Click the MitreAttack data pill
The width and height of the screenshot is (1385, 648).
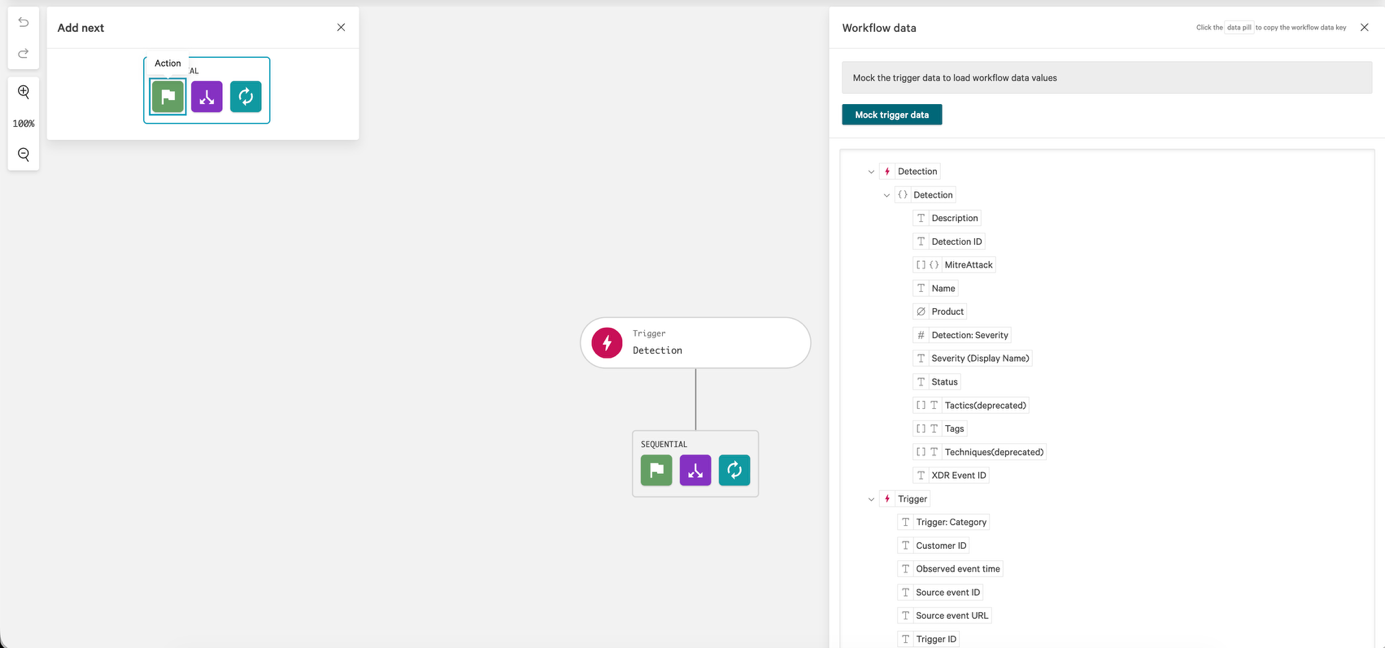coord(967,265)
